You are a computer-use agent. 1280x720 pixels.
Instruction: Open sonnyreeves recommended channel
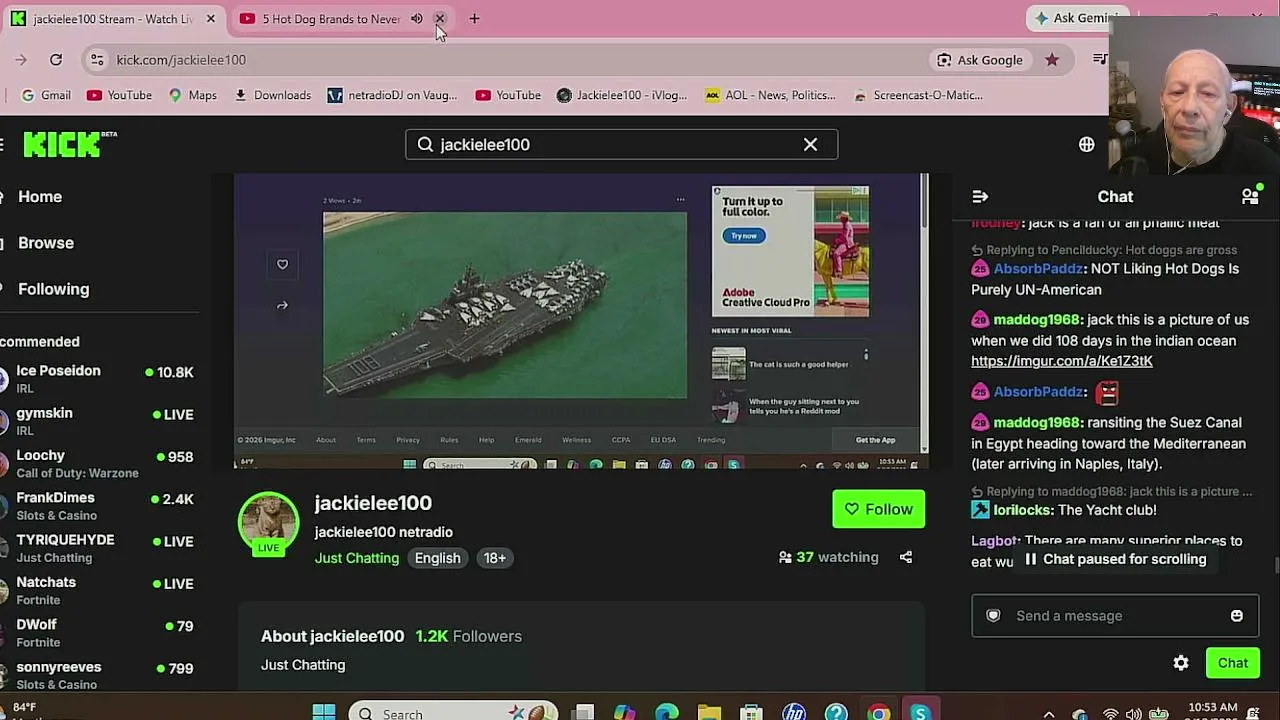click(98, 675)
